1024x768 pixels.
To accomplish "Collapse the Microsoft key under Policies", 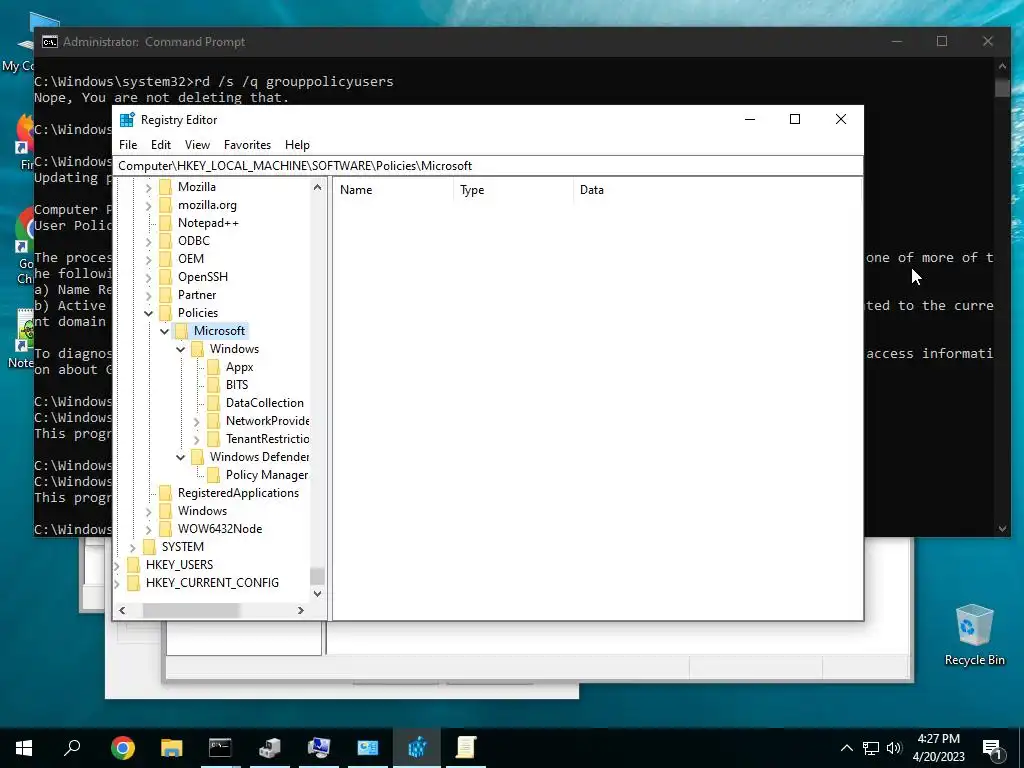I will click(x=165, y=331).
